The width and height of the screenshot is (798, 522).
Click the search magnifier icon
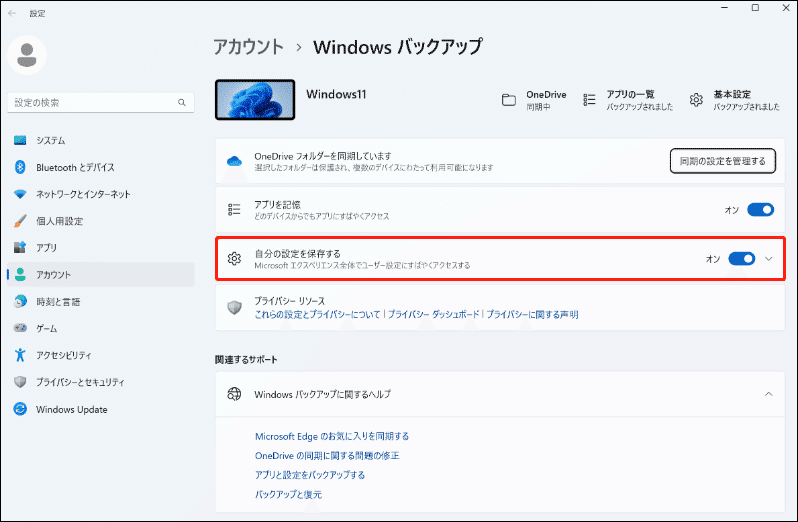[x=182, y=102]
